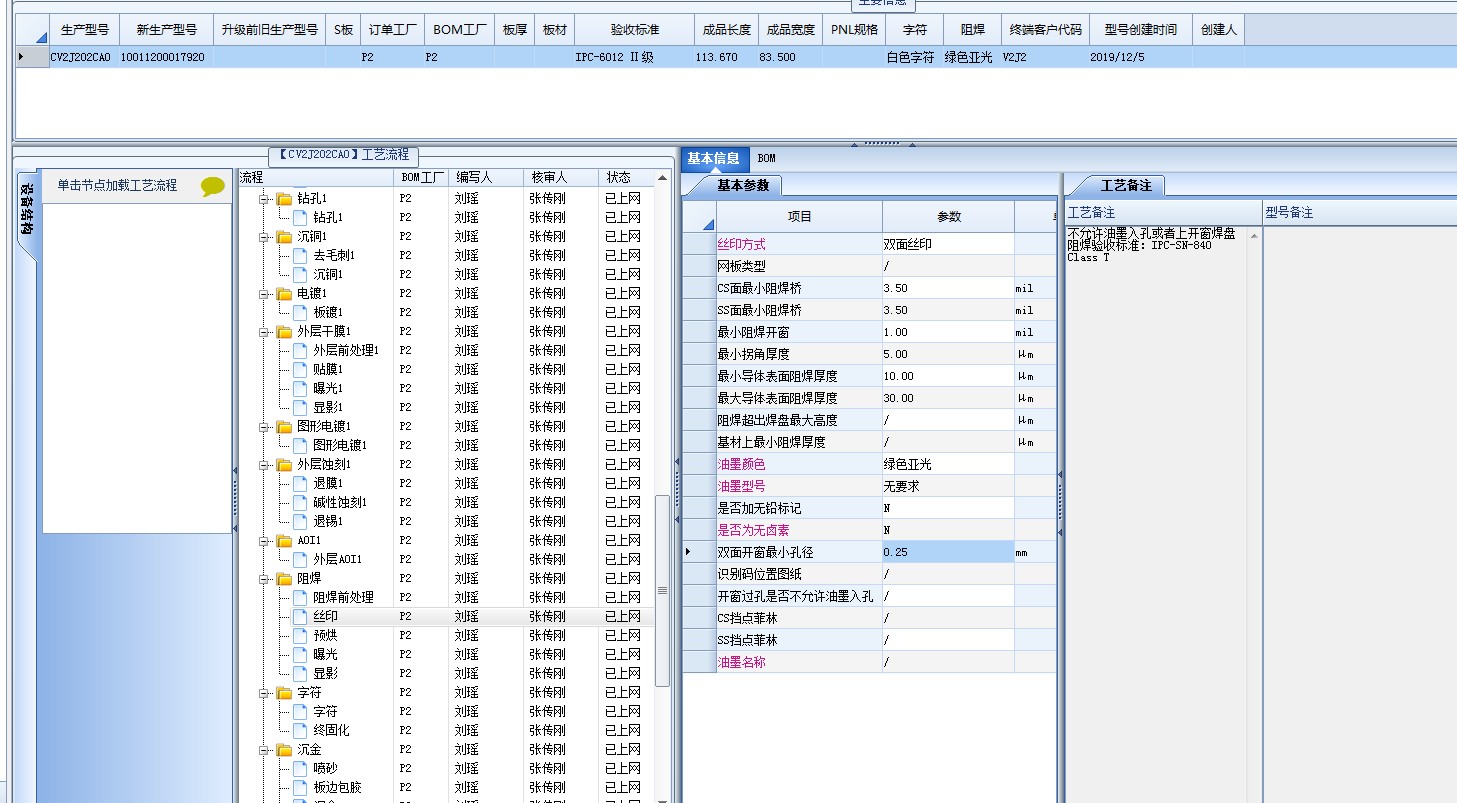The width and height of the screenshot is (1457, 803).
Task: Click the document icon beside 碱性蚀刻1
Action: coord(300,503)
